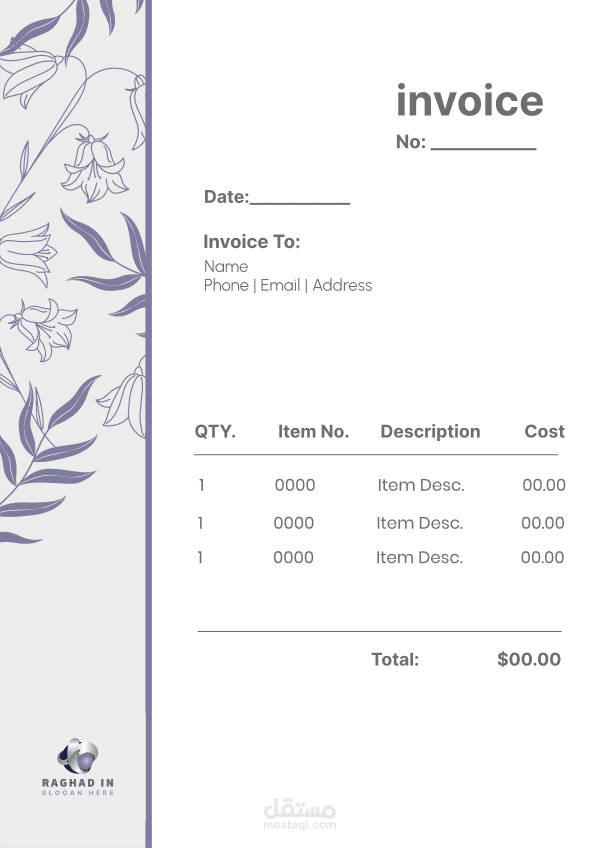Select the Invoice To heading
Screen dimensions: 600x848
251,242
